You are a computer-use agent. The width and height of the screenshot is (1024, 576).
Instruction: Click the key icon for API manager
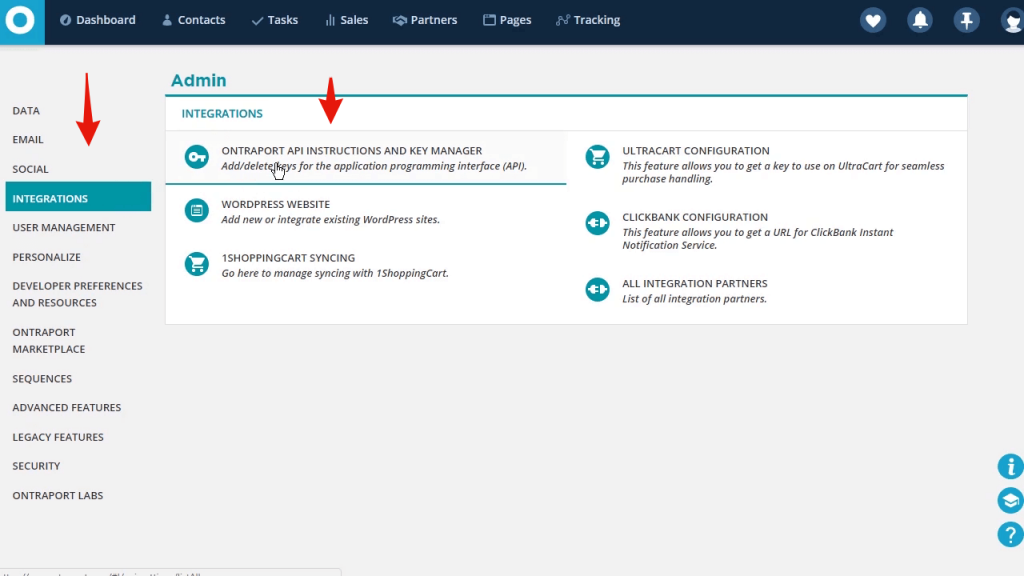click(197, 157)
